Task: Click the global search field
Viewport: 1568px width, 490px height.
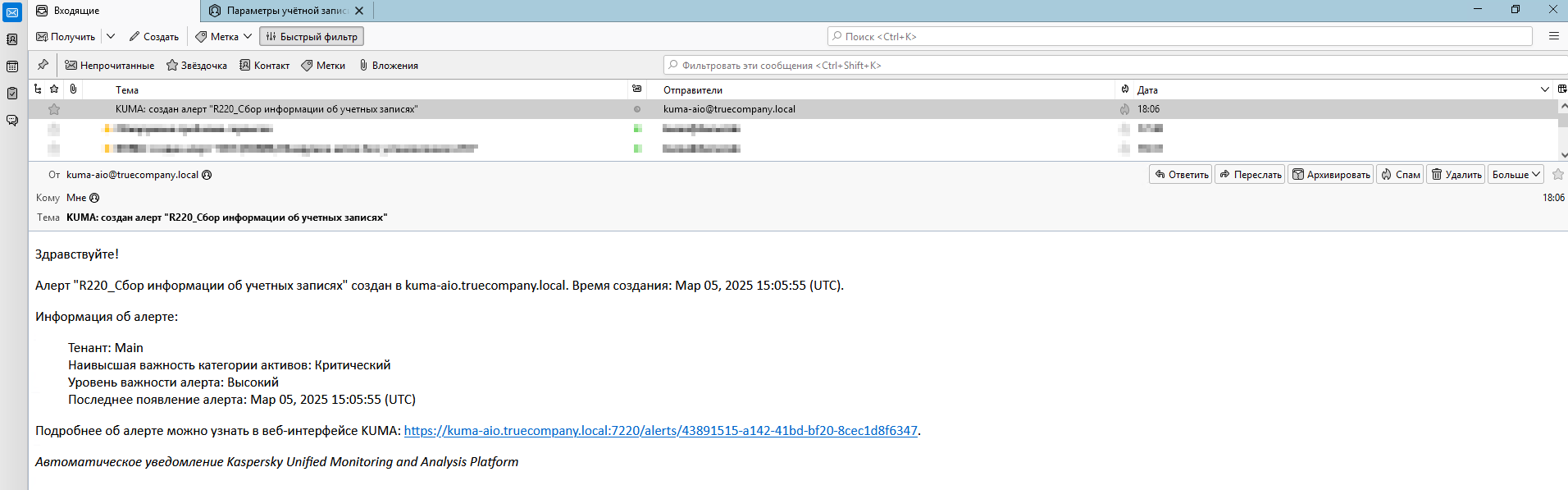Action: 1179,36
